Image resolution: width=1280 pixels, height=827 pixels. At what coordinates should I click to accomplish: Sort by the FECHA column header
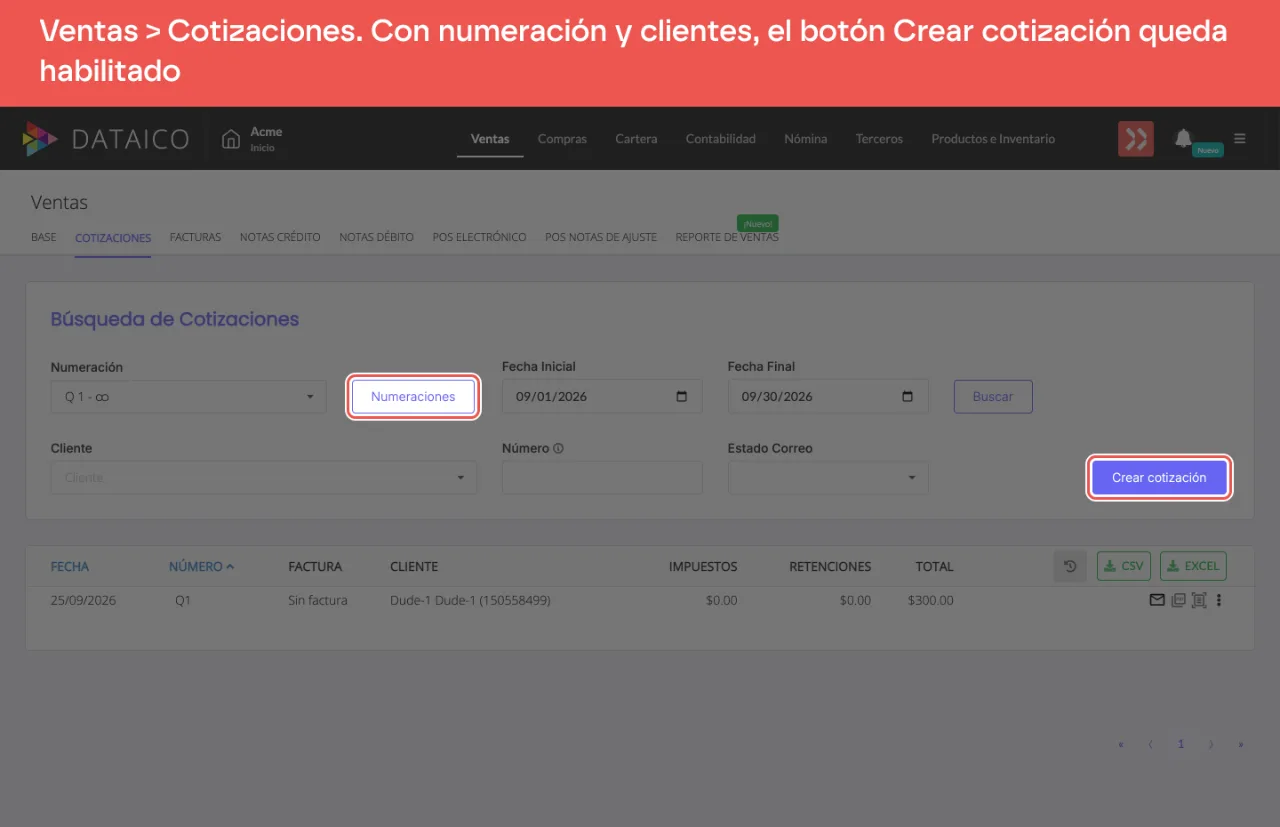(70, 566)
